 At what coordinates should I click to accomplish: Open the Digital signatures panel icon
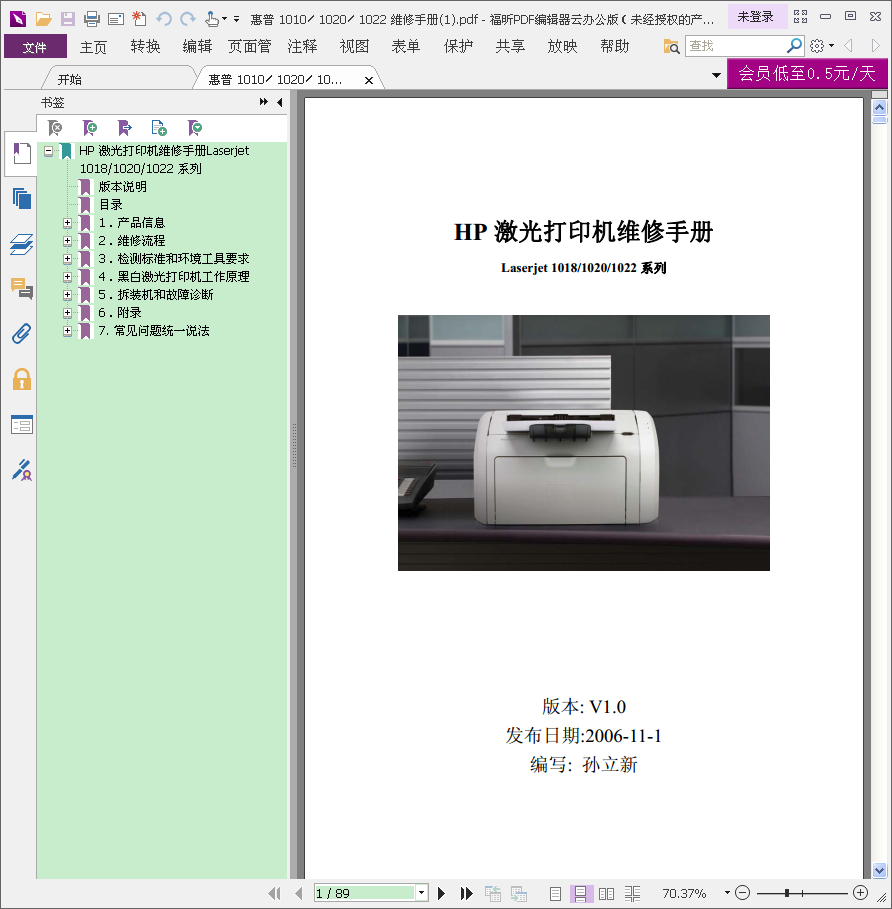point(21,470)
